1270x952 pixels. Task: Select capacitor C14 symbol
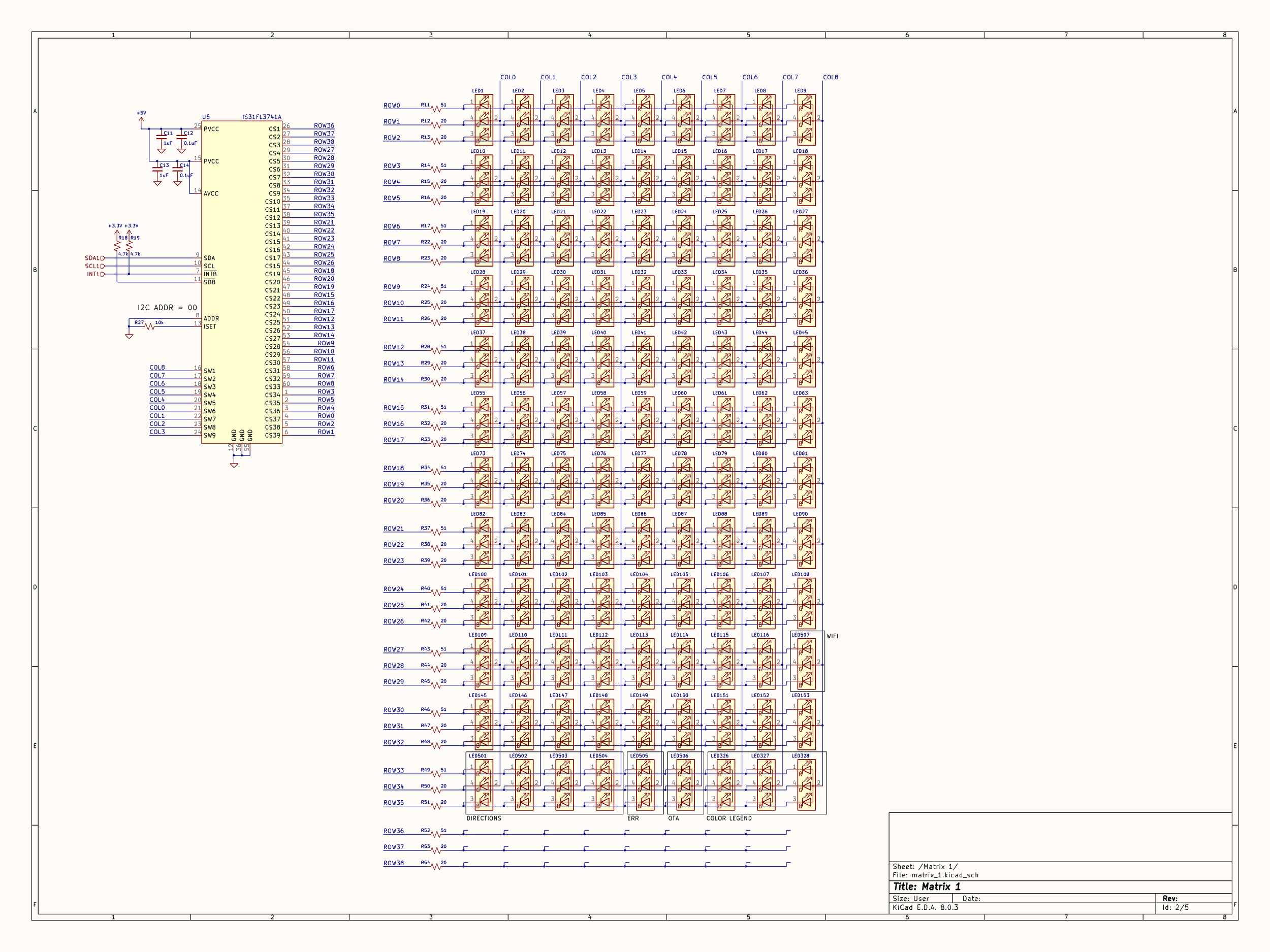[177, 170]
